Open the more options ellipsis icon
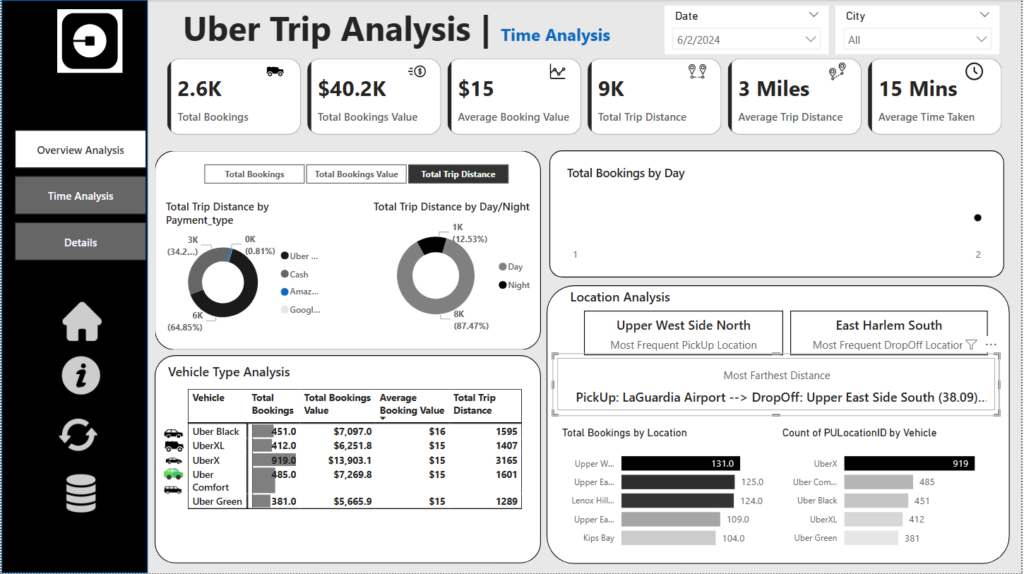The image size is (1024, 574). tap(991, 344)
